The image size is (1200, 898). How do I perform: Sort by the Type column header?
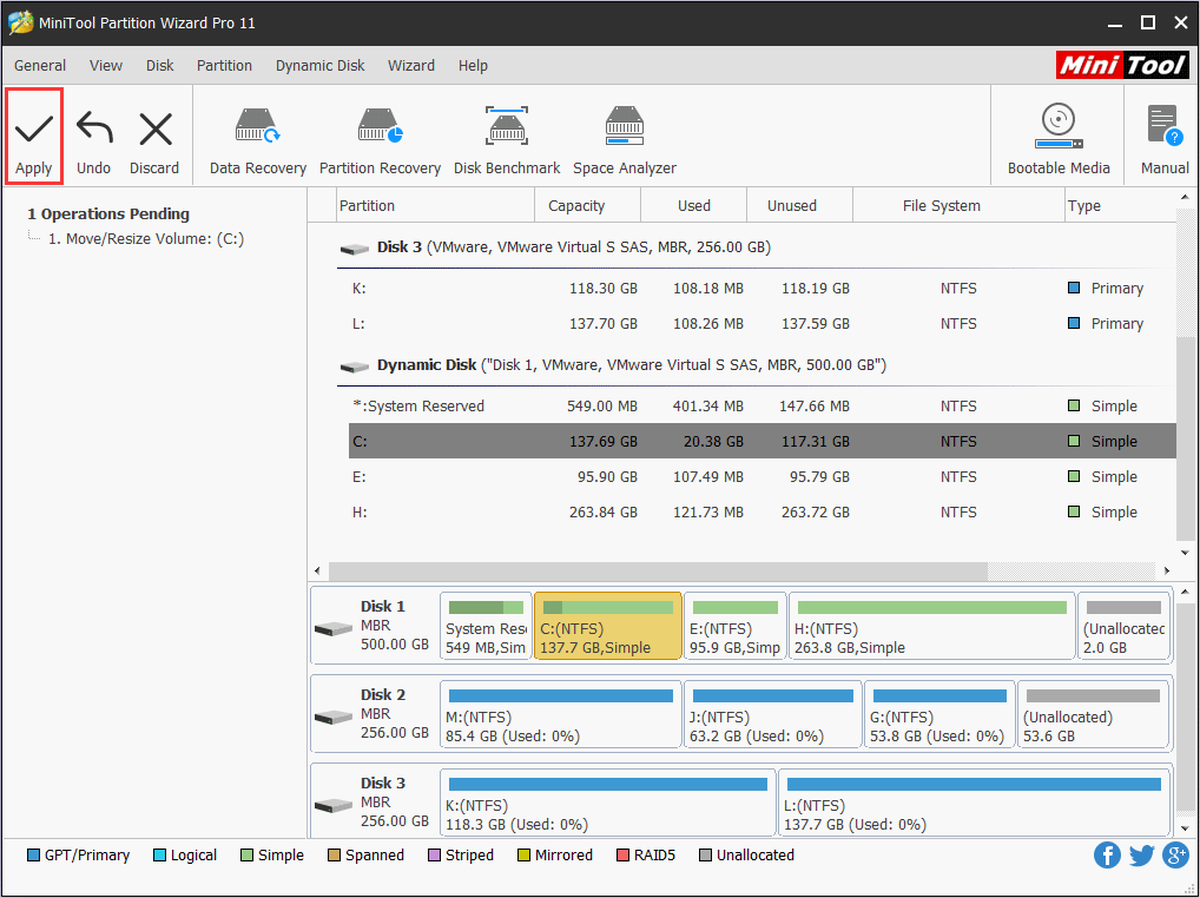coord(1119,206)
